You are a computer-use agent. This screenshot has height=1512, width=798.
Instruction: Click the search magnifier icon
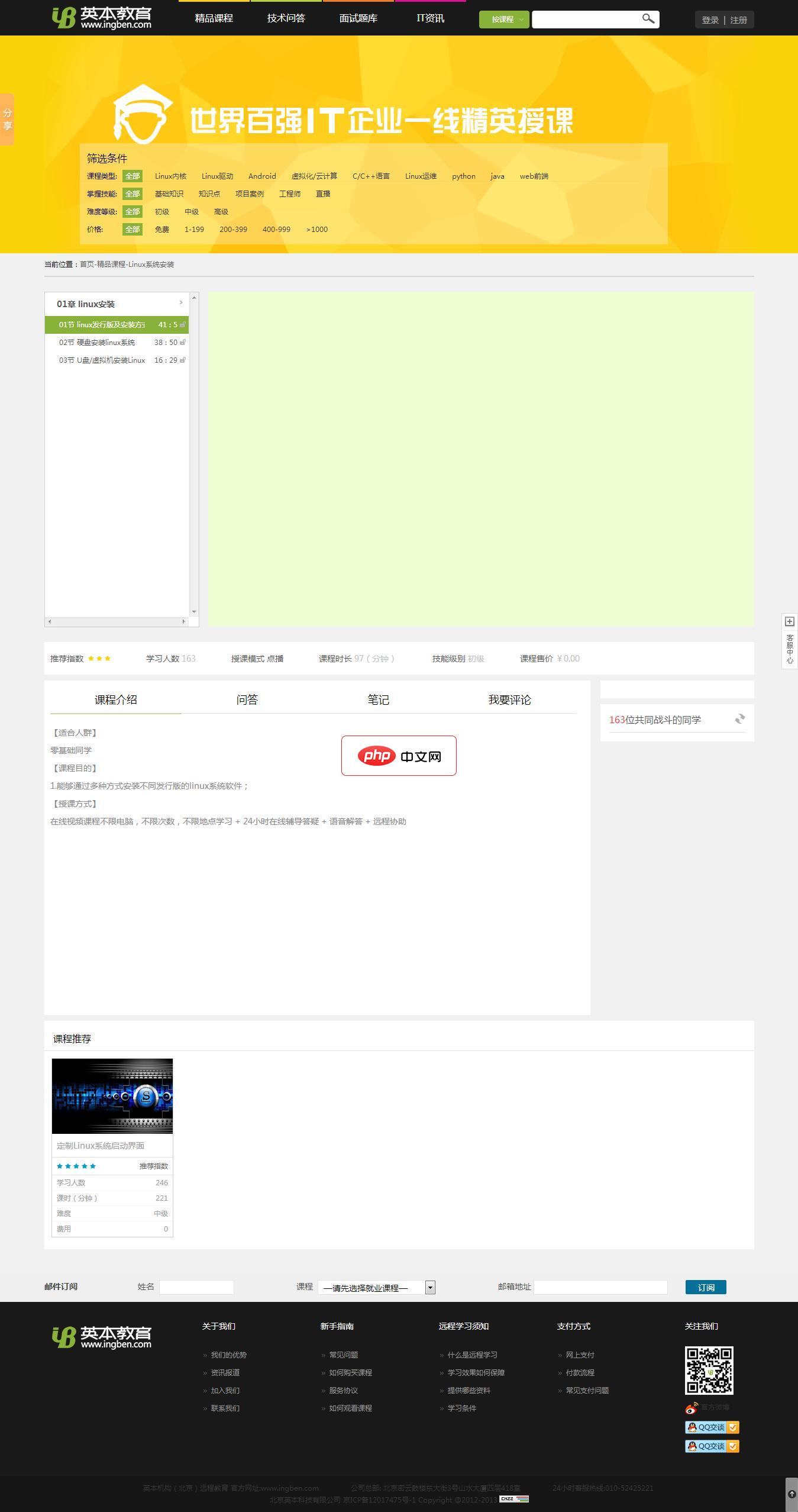click(648, 19)
